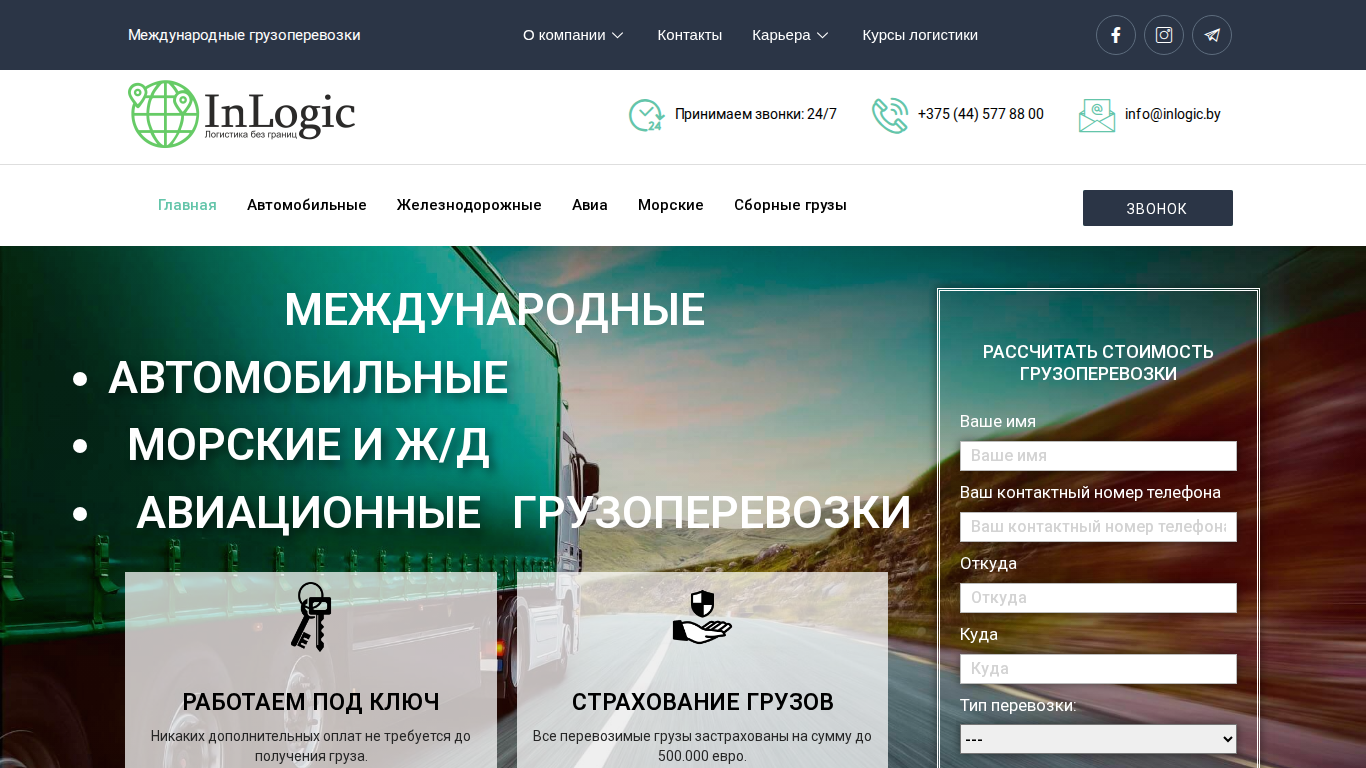
Task: Open the Telegram social icon
Action: coord(1212,35)
